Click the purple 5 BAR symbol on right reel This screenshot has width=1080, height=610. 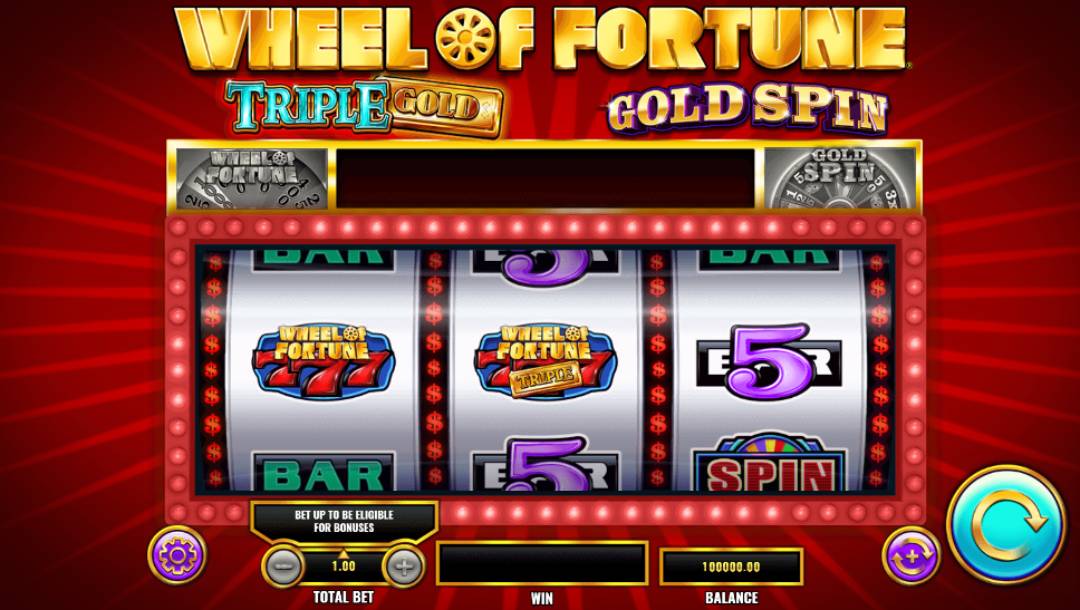(x=769, y=362)
